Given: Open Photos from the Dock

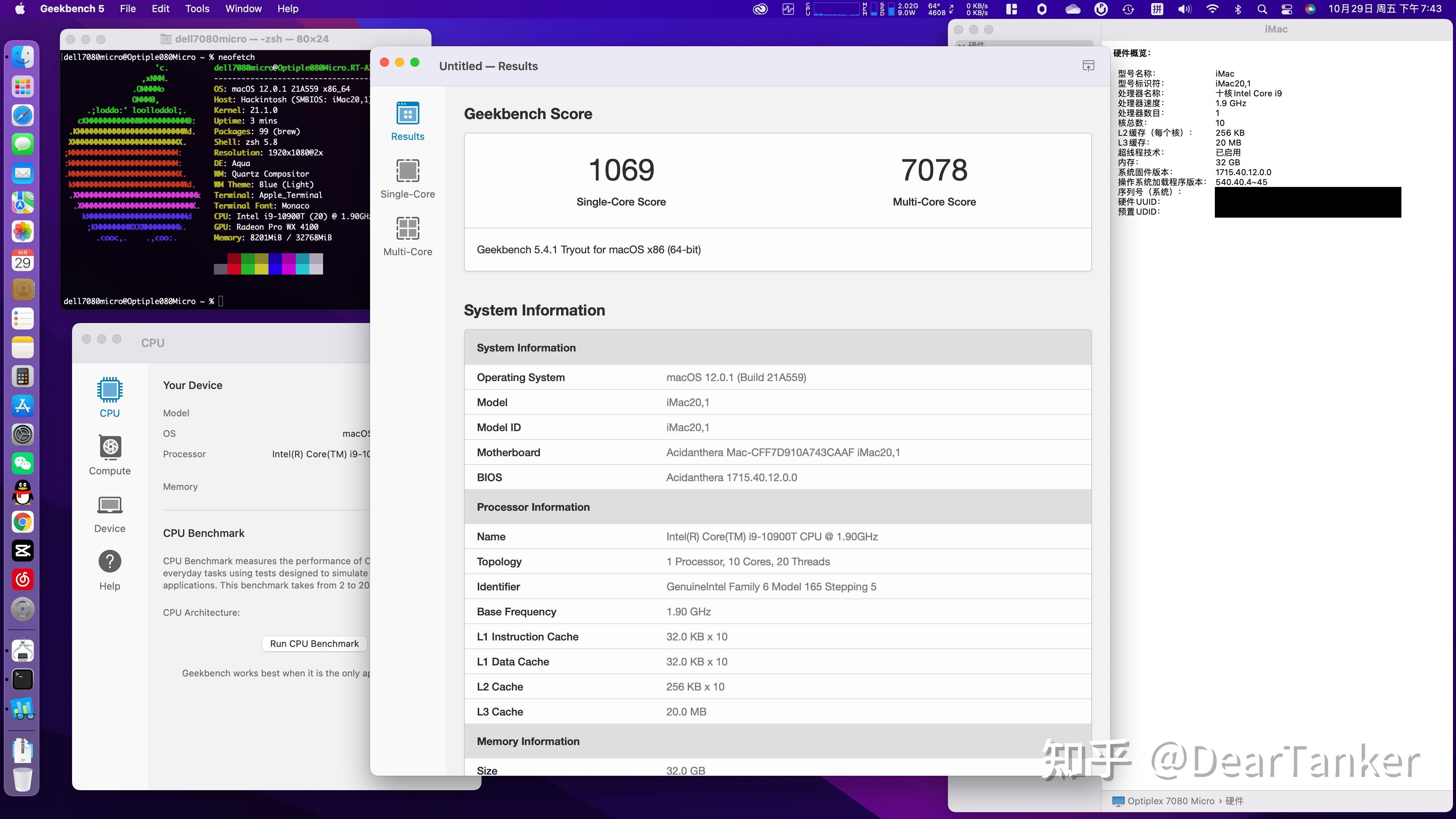Looking at the screenshot, I should tap(23, 231).
